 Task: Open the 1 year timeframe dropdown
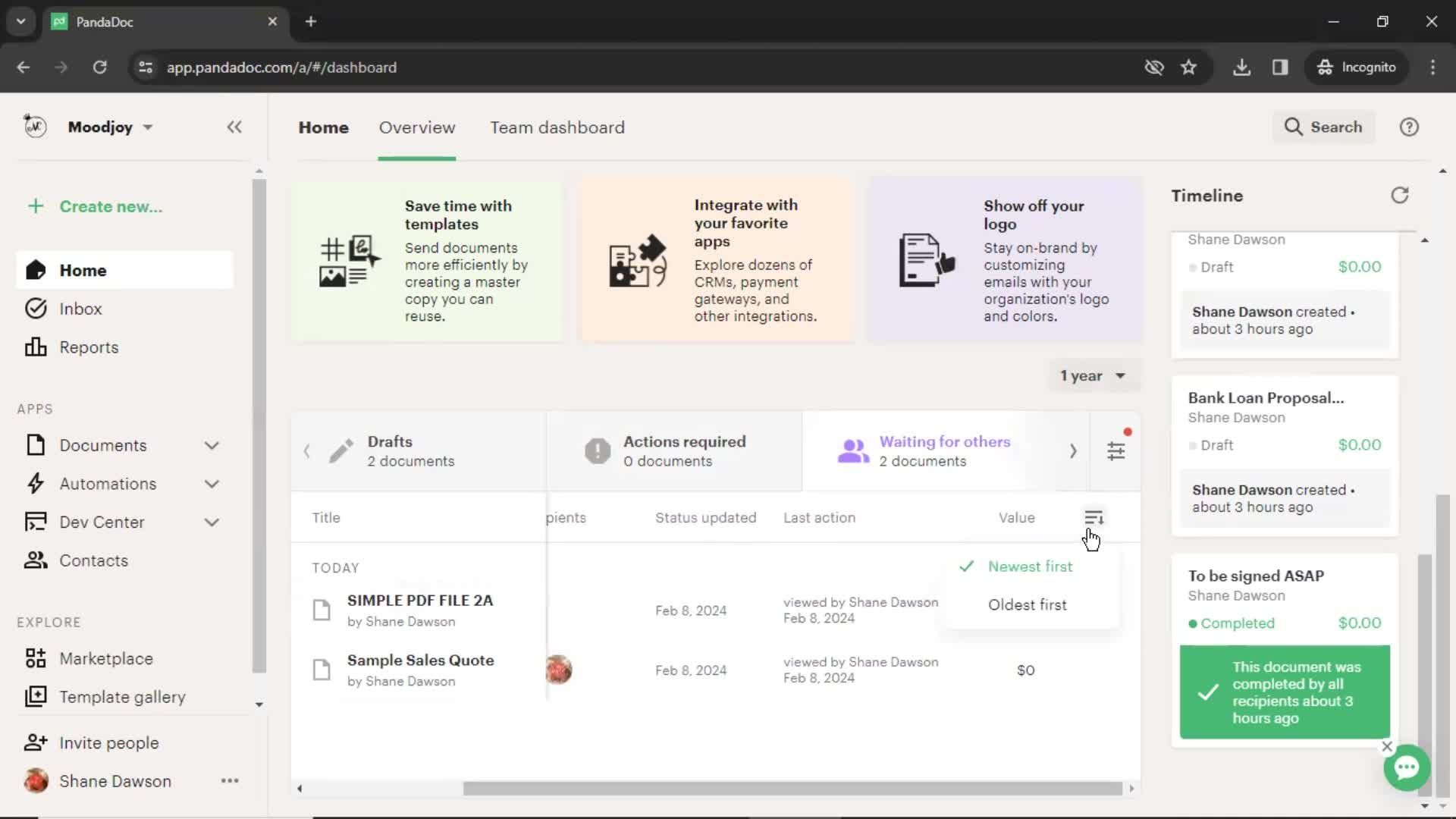(x=1093, y=375)
